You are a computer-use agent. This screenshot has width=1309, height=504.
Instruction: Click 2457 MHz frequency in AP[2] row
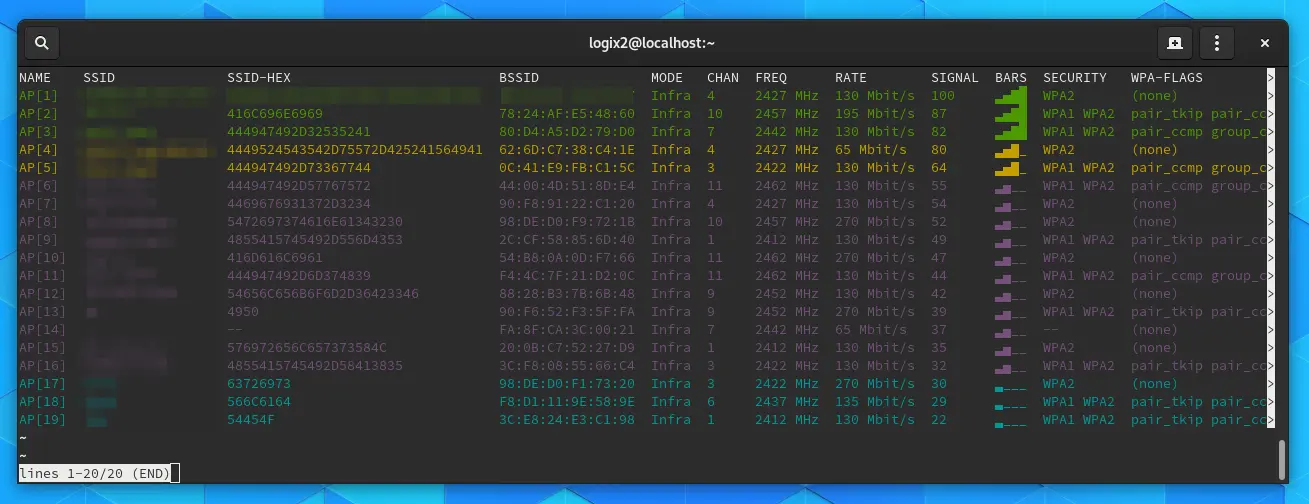[x=787, y=114]
